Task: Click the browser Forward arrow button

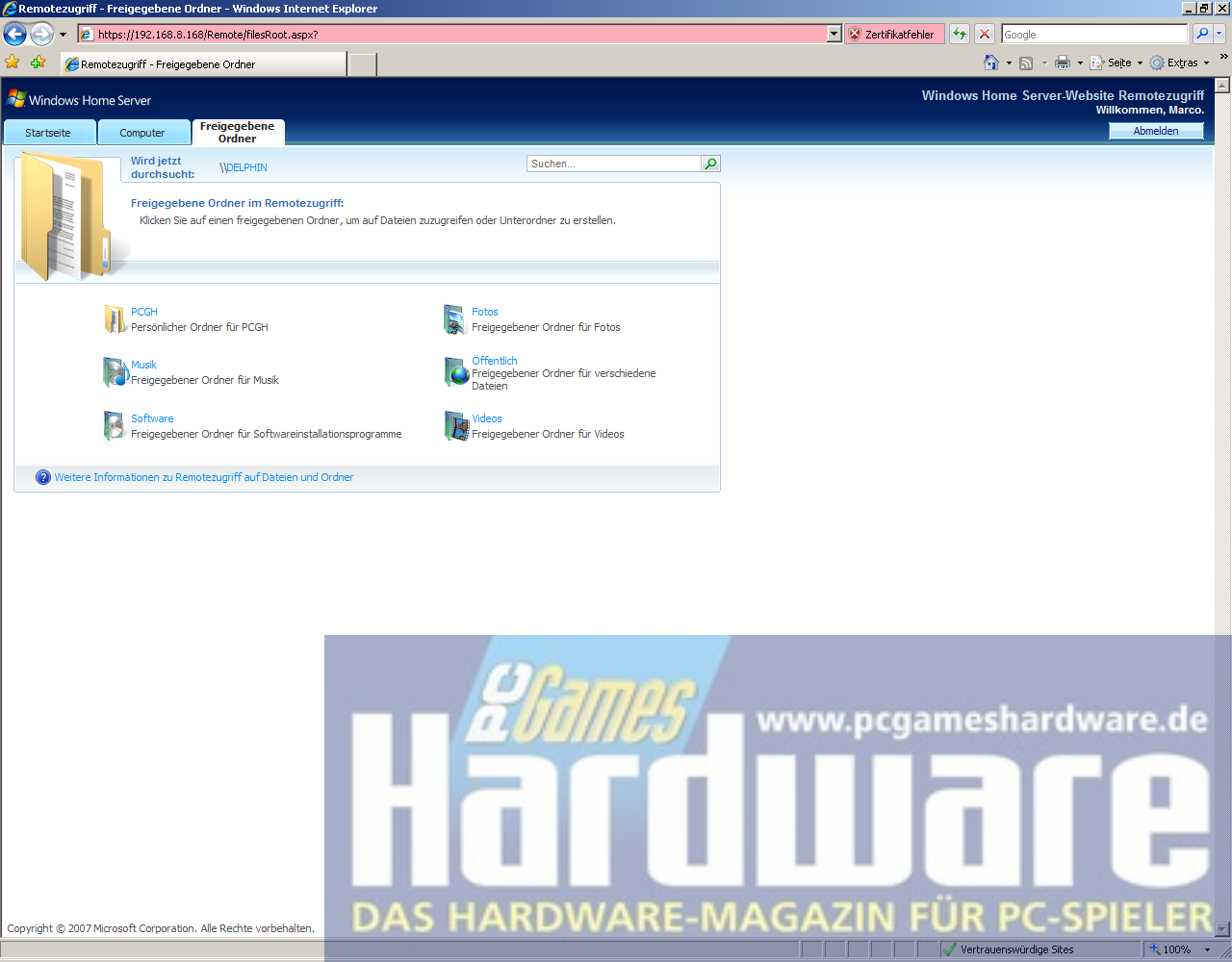Action: tap(41, 35)
